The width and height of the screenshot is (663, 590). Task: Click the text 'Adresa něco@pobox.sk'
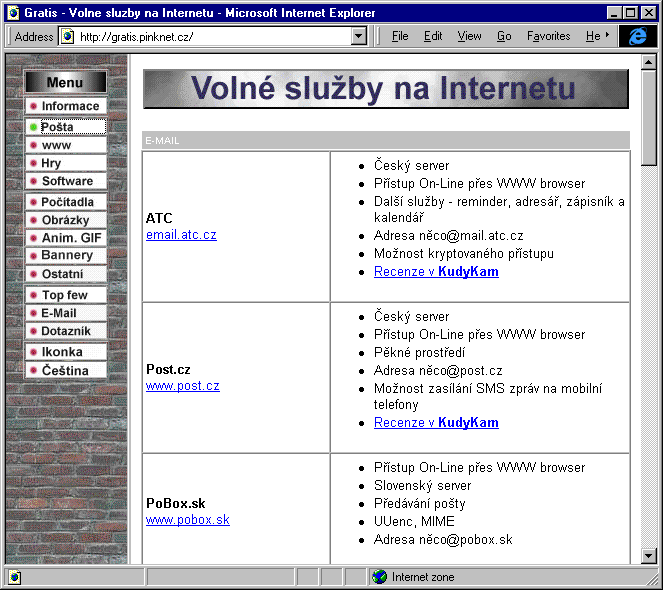[443, 540]
